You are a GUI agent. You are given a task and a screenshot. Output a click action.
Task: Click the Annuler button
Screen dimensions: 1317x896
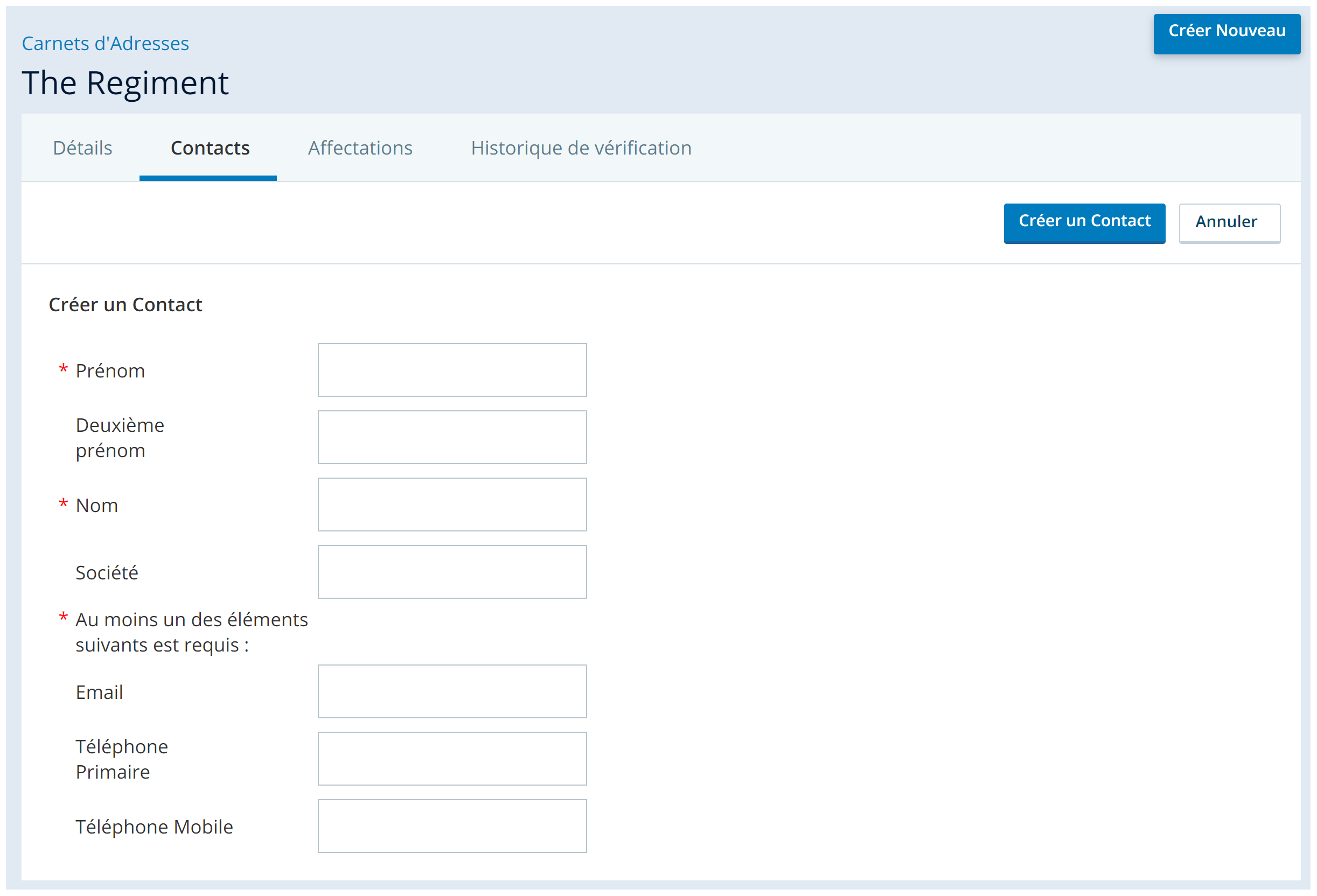(1228, 221)
